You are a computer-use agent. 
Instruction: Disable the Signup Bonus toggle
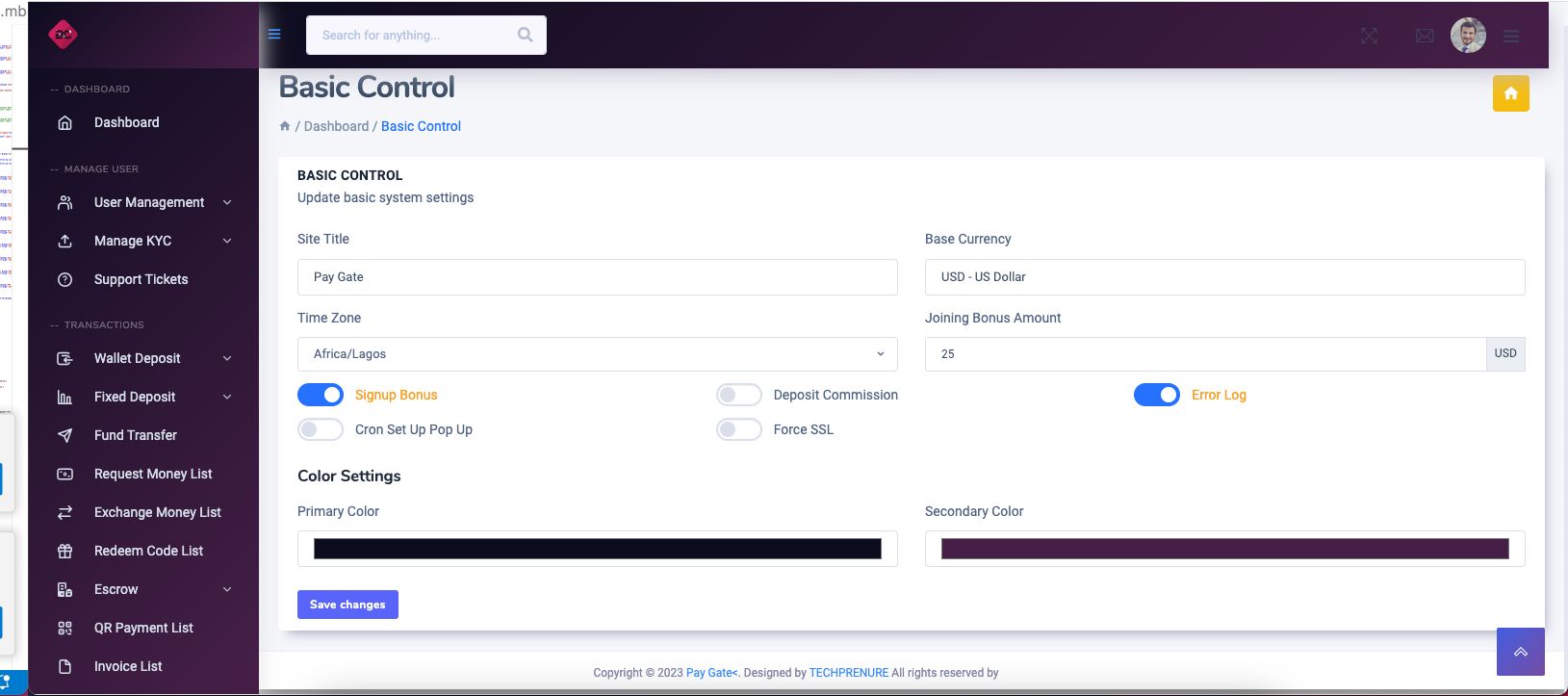[x=321, y=395]
